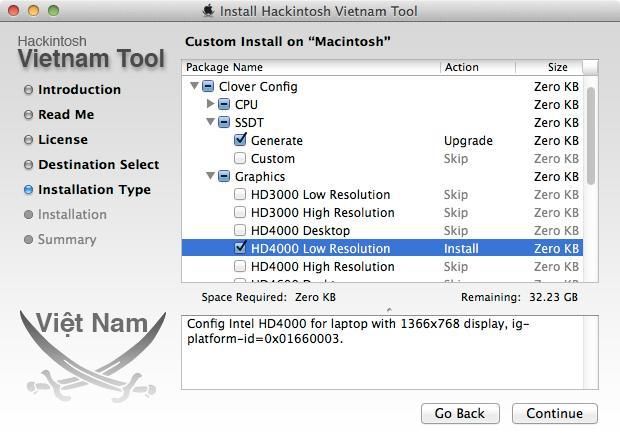Select the Summary step
The image size is (620, 440).
pyautogui.click(x=67, y=240)
